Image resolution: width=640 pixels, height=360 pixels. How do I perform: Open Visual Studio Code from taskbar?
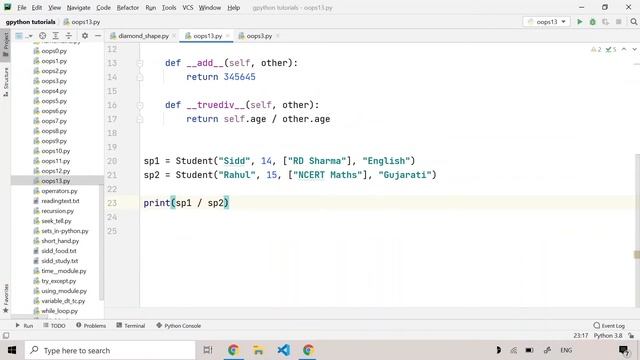(x=283, y=350)
